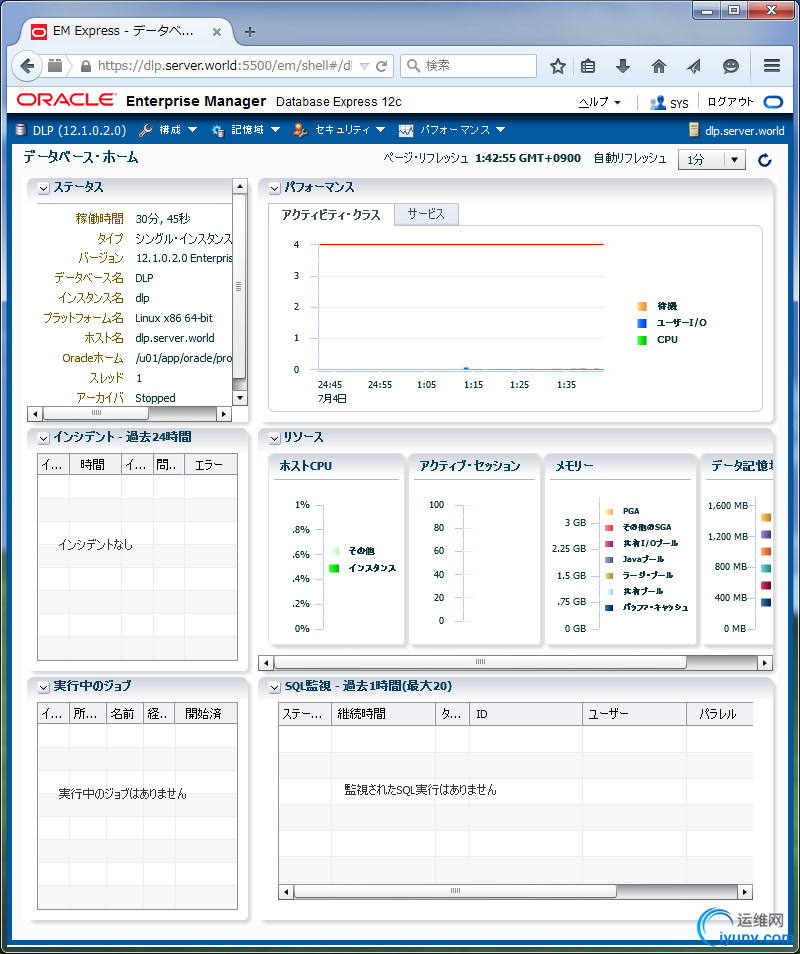Screen dimensions: 800x954
Task: Click the dlp.server.world host link
Action: (745, 130)
